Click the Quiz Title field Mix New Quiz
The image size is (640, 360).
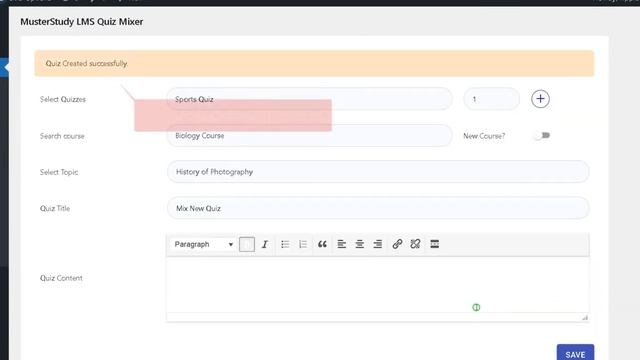pos(378,208)
